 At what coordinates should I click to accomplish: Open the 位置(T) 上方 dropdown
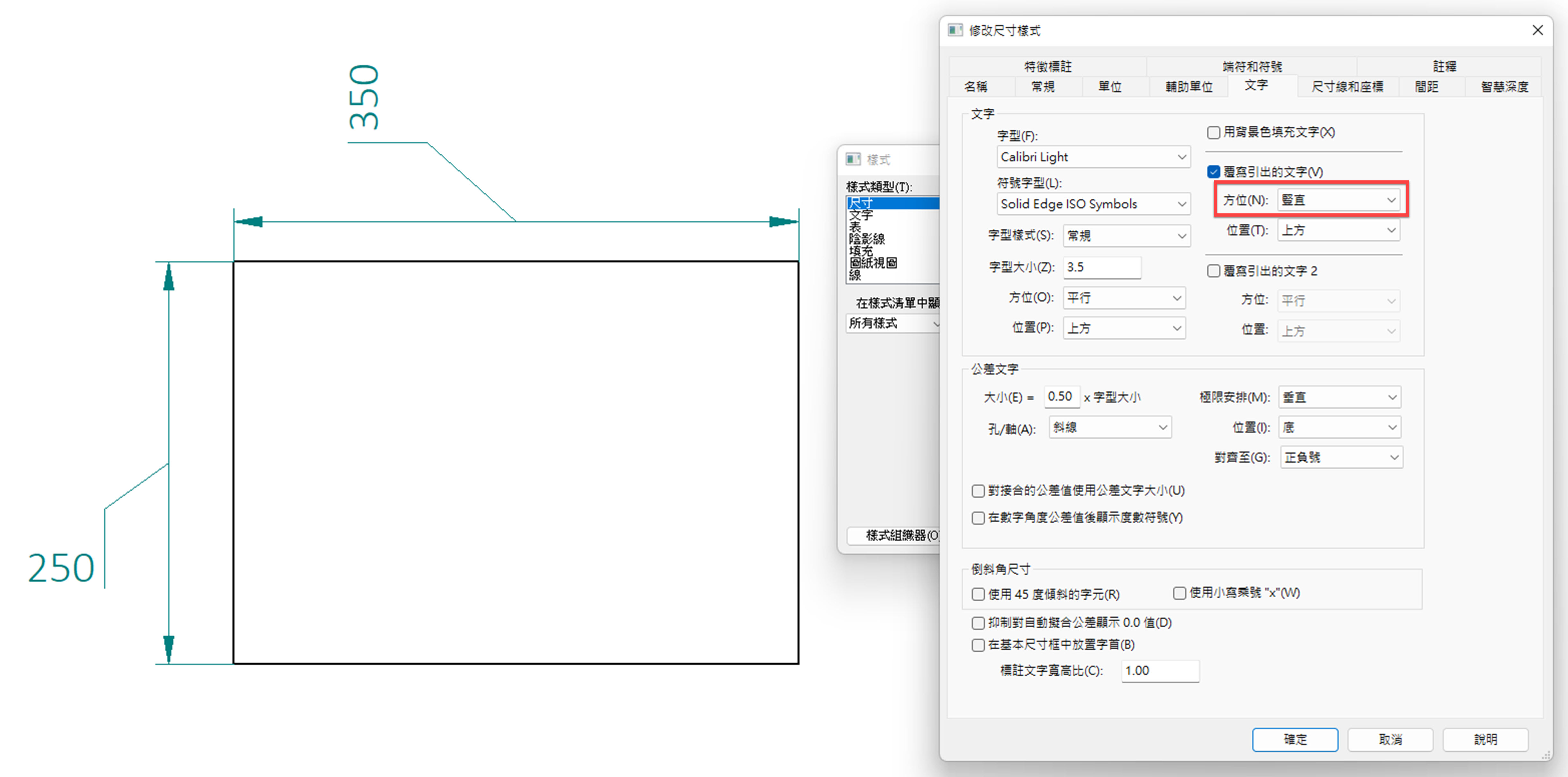tap(1338, 231)
